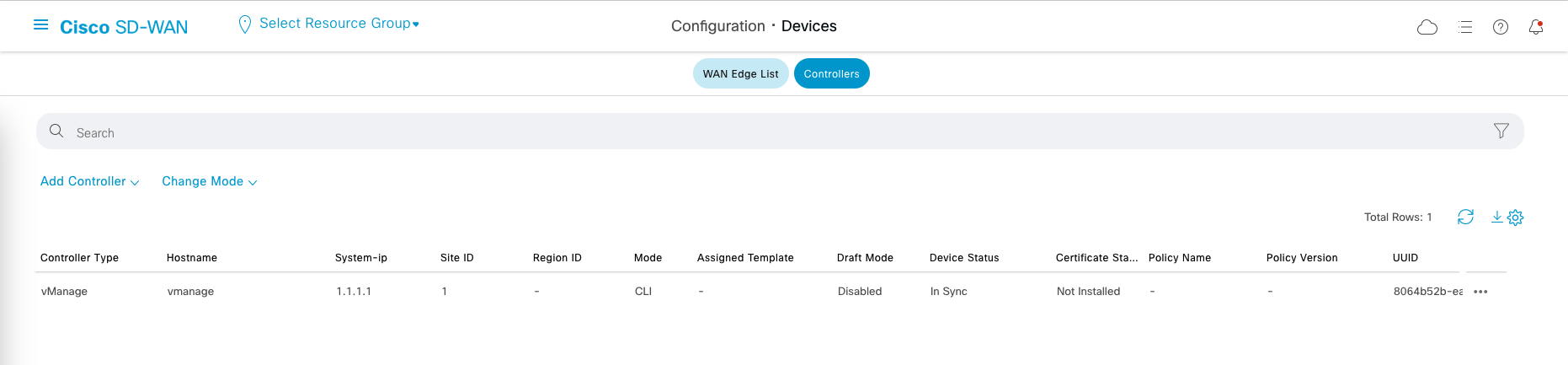Screen dimensions: 1568x365
Task: Open the notifications bell
Action: pos(1536,27)
